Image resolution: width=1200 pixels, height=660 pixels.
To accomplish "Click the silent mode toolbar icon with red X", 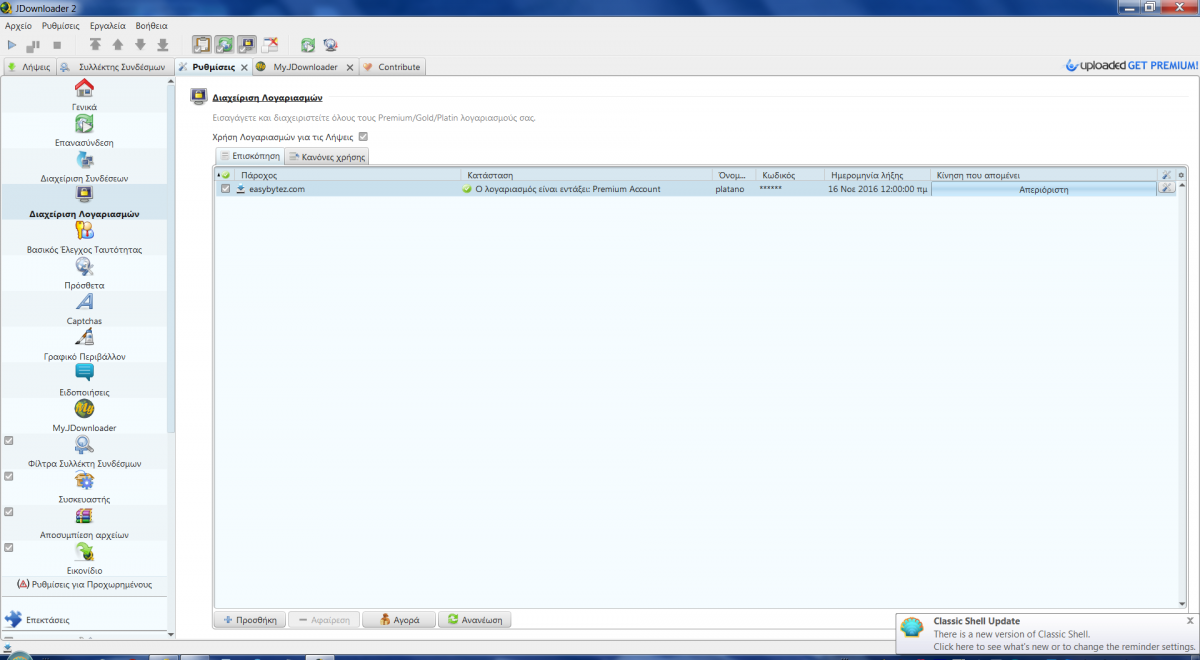I will (x=270, y=45).
